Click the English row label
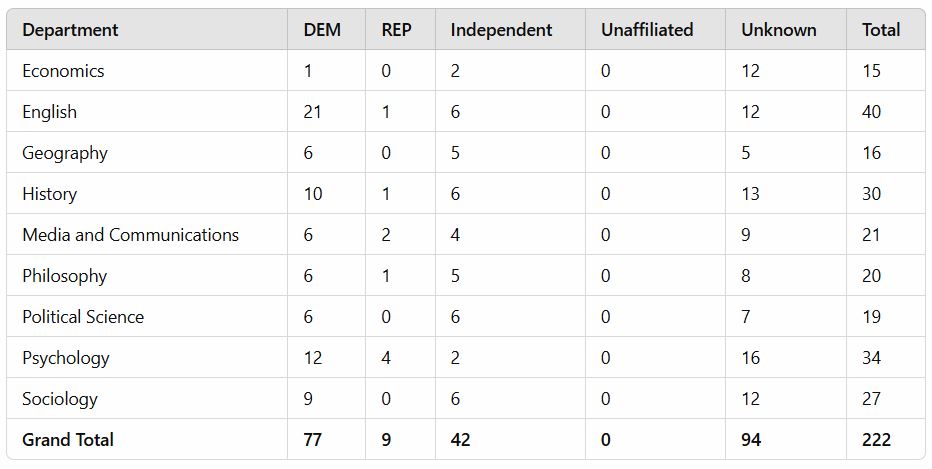 coord(50,112)
